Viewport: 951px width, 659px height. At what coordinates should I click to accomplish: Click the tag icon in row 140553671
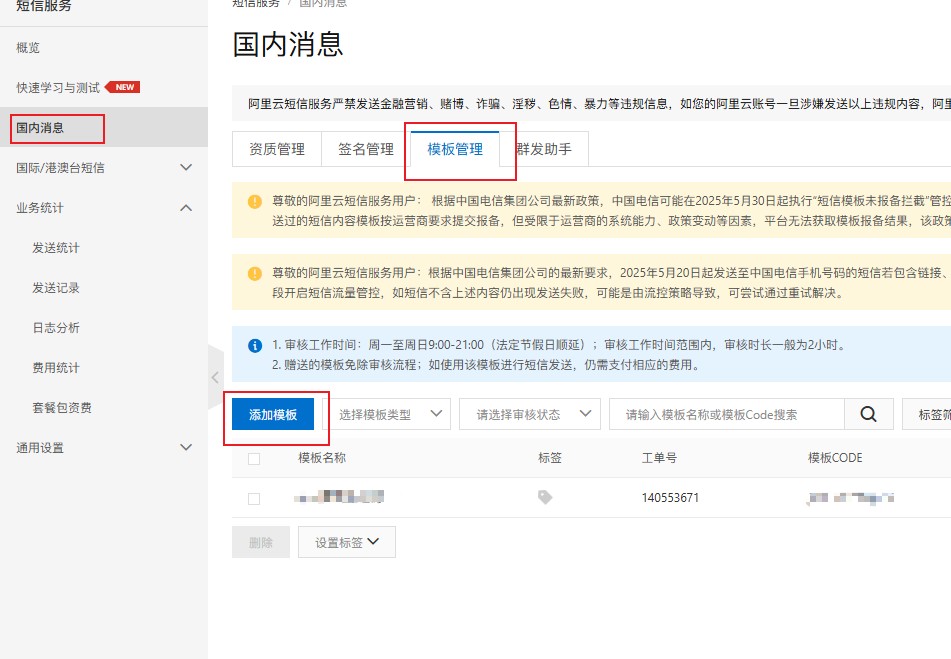point(545,498)
